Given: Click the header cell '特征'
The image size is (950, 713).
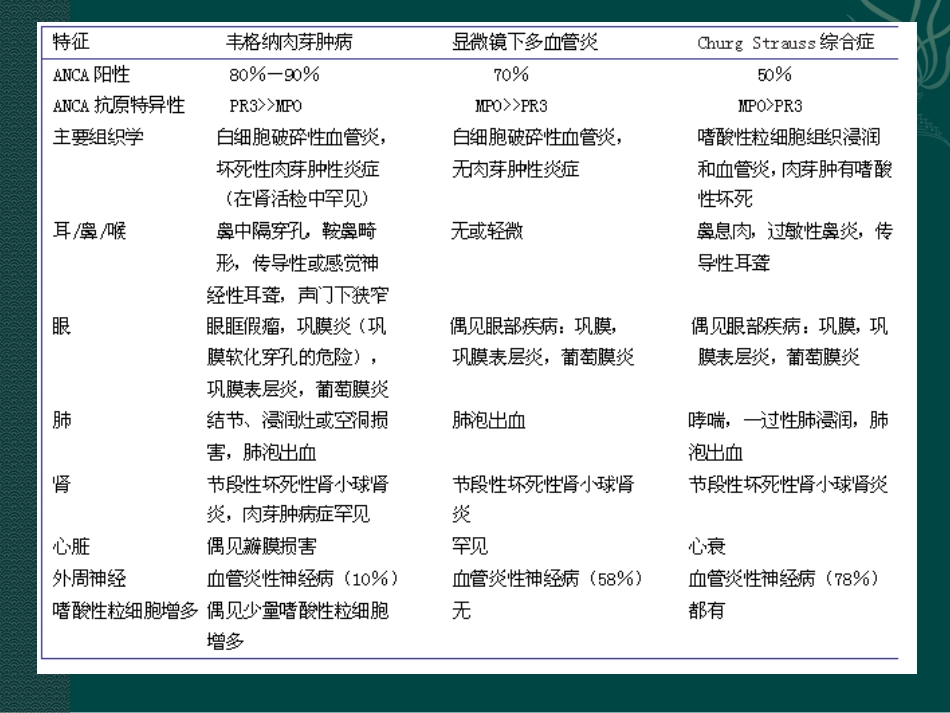Looking at the screenshot, I should coord(71,42).
